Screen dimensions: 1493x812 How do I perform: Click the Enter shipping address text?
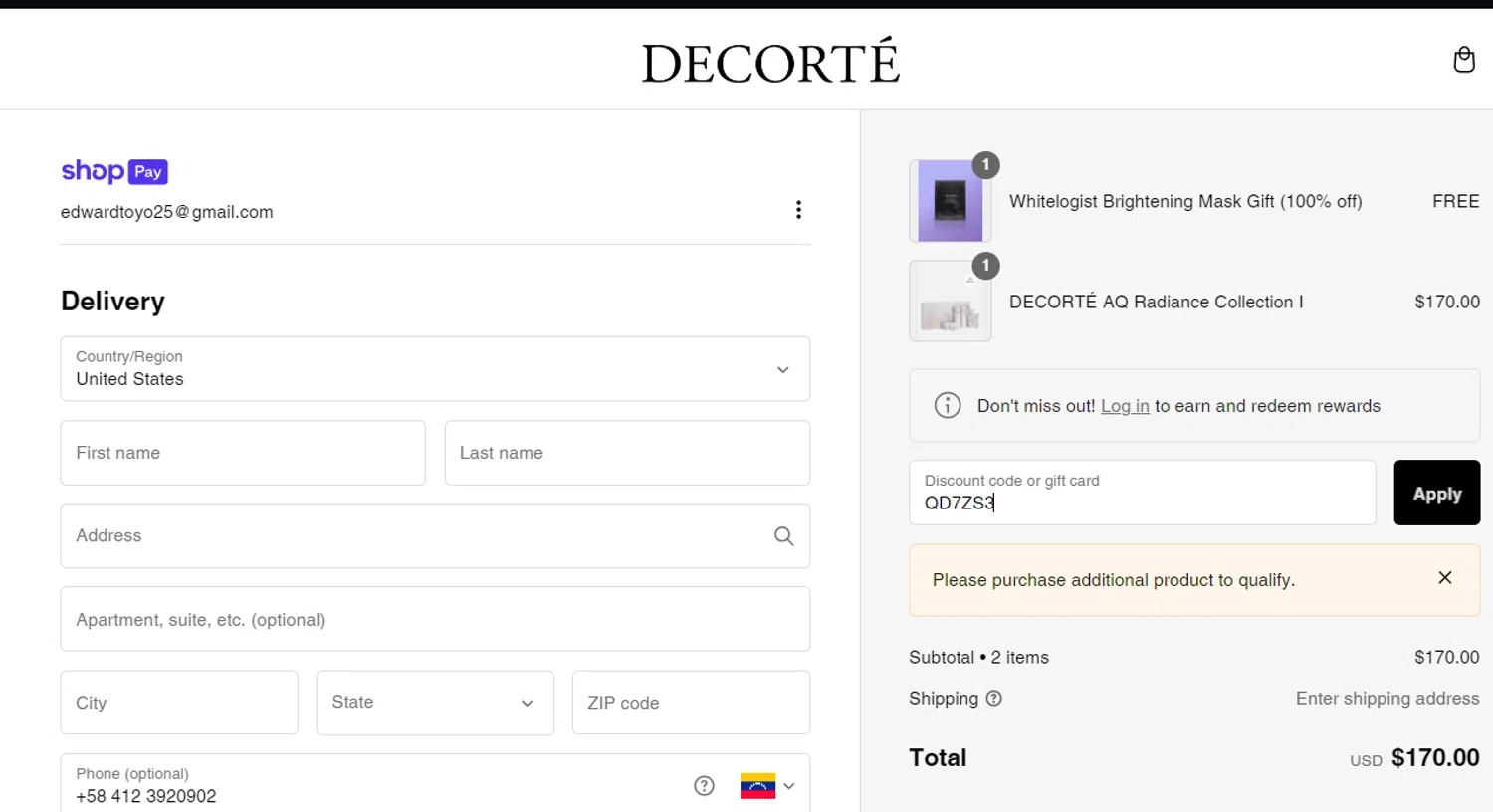coord(1387,699)
